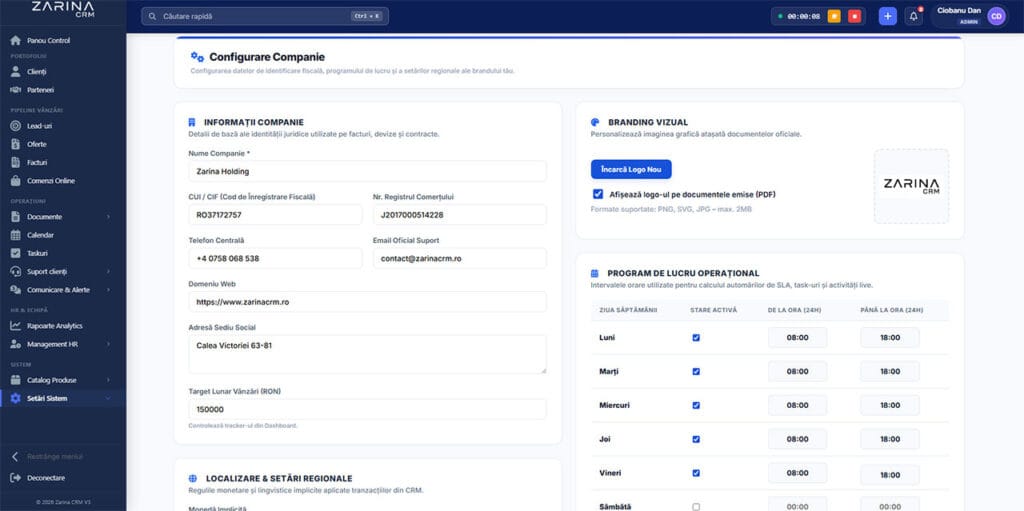Click the Setări Sistem gear icon
This screenshot has height=511, width=1024.
(16, 399)
